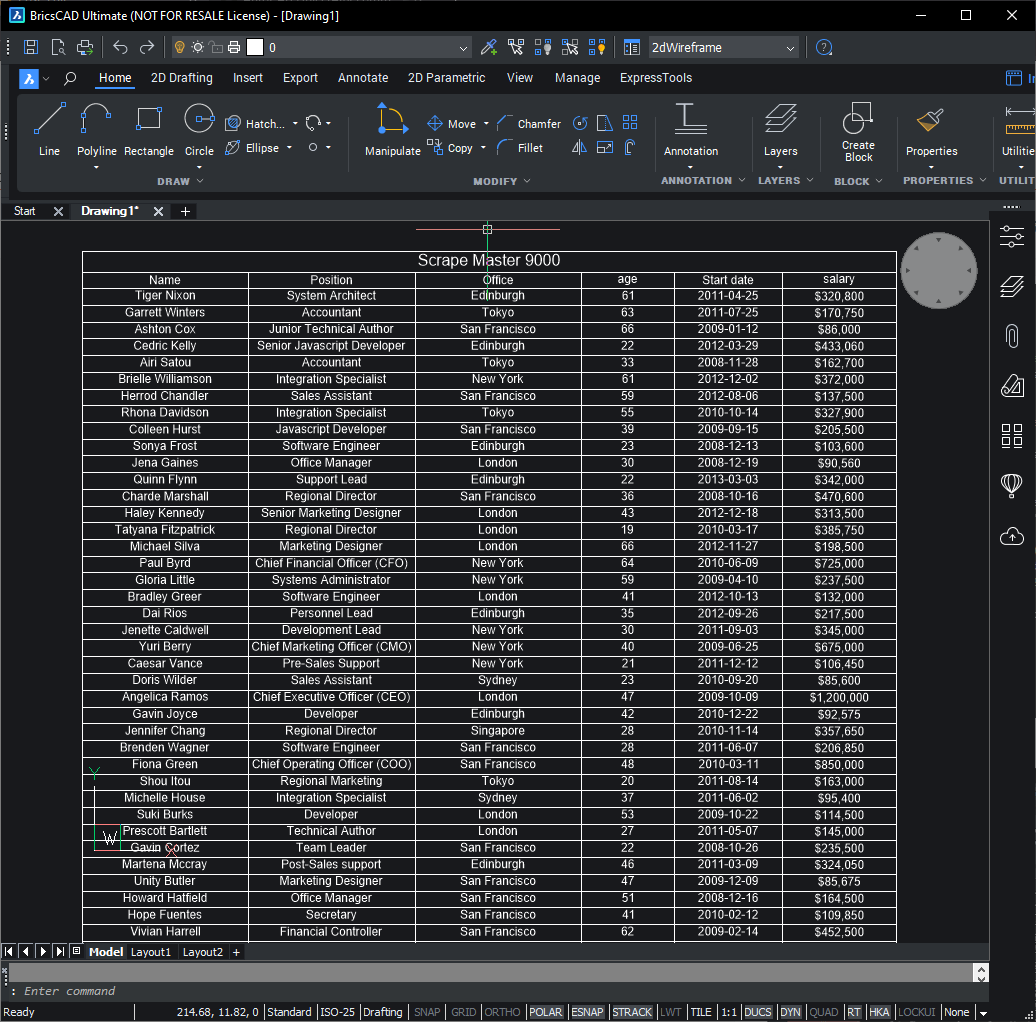
Task: Open the balloon Tips side panel icon
Action: tap(1012, 486)
